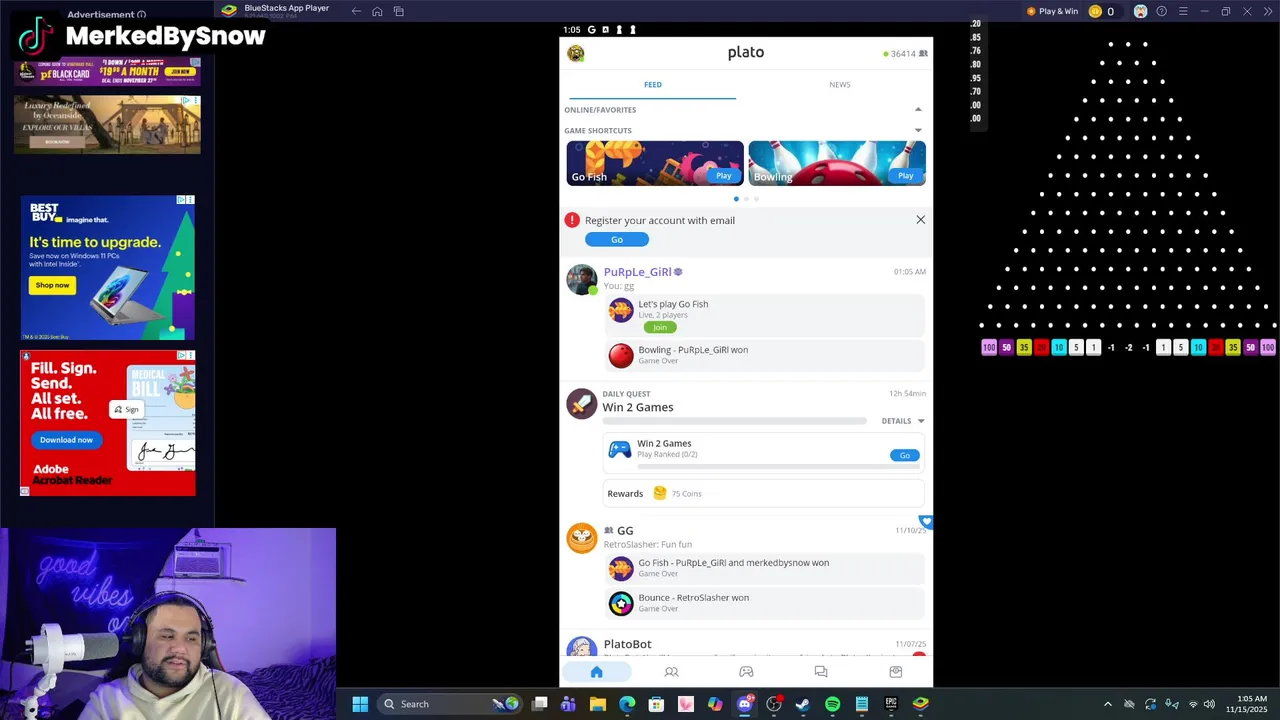
Task: Open BlueStacks hamburger menu
Action: pyautogui.click(x=1183, y=11)
